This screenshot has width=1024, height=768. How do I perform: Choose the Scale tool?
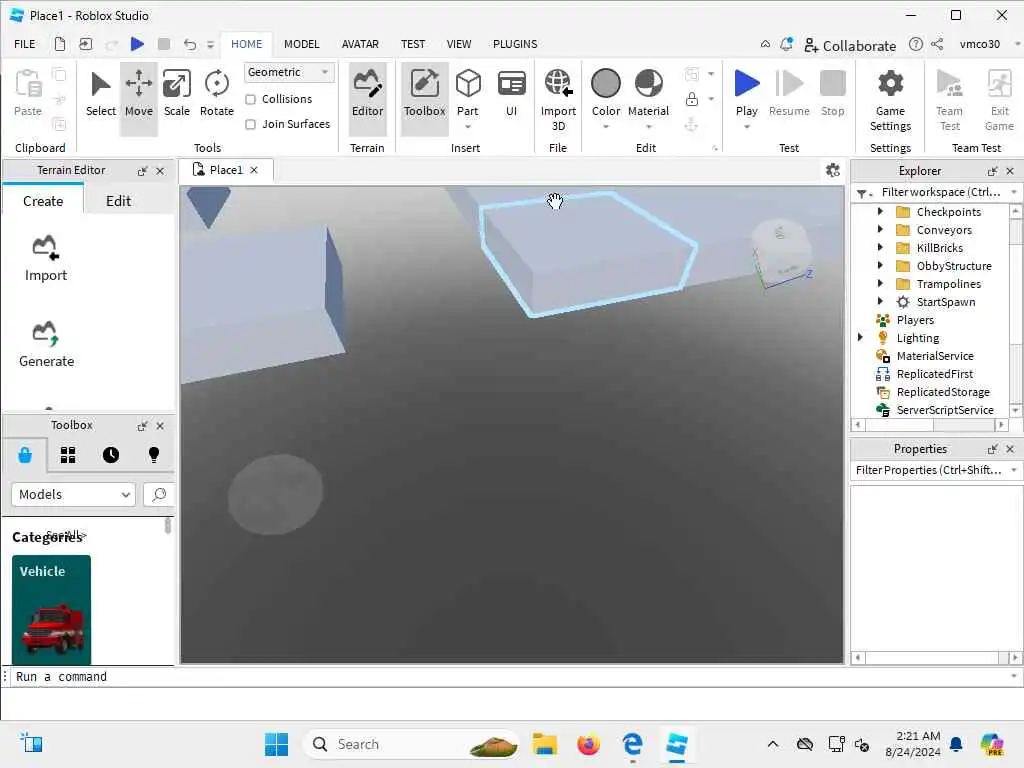(x=177, y=93)
